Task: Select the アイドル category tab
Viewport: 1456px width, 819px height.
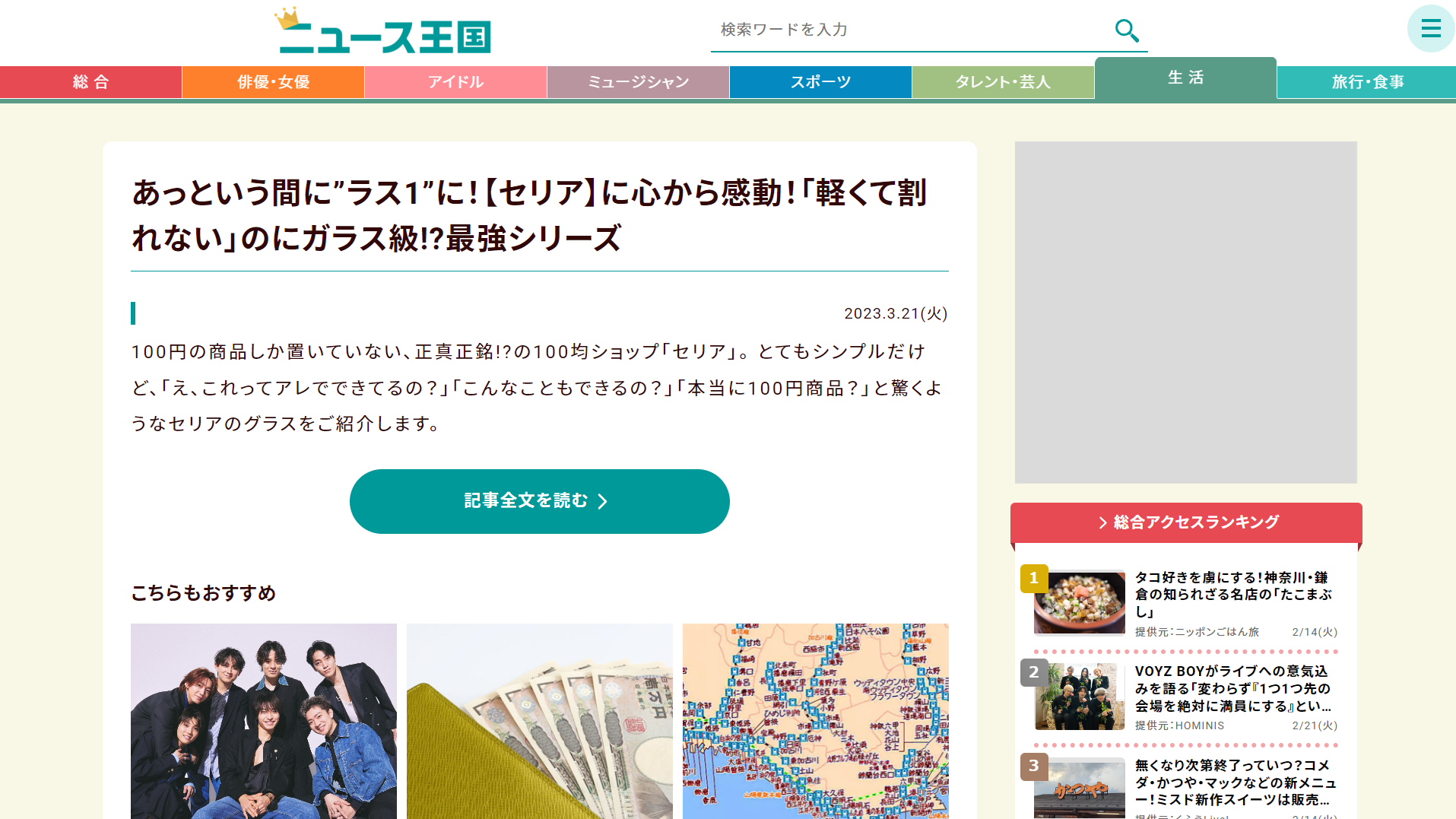Action: pos(456,82)
